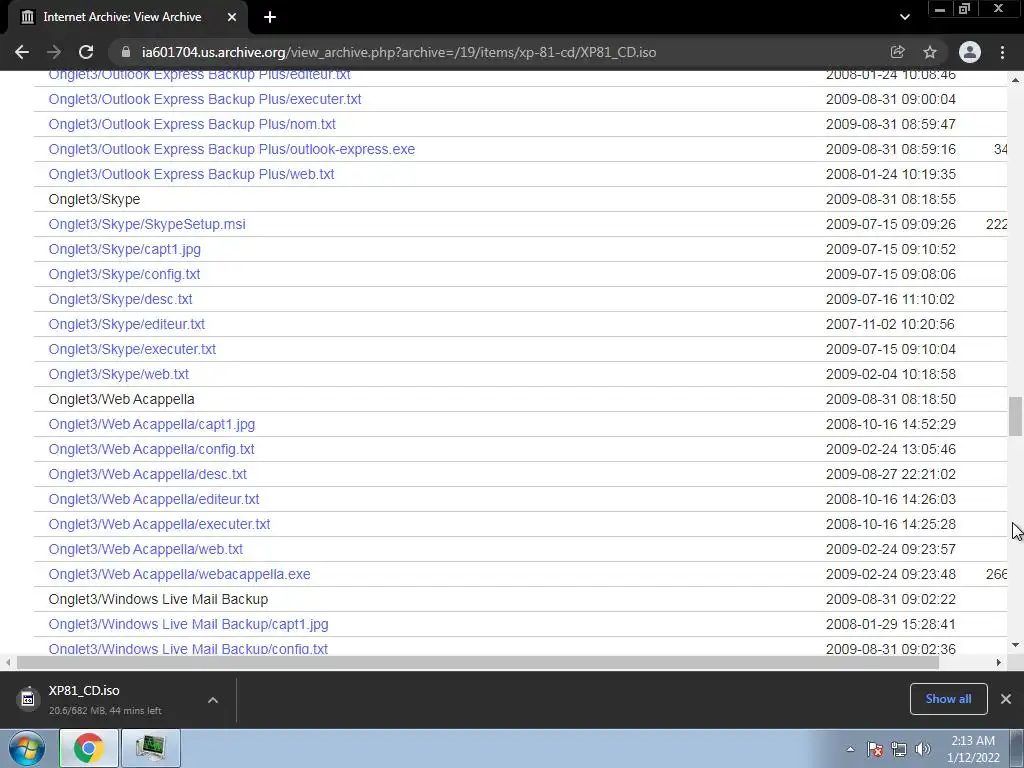This screenshot has width=1024, height=768.
Task: Click the Onglet3/Web Acappella folder row text
Action: (x=121, y=399)
